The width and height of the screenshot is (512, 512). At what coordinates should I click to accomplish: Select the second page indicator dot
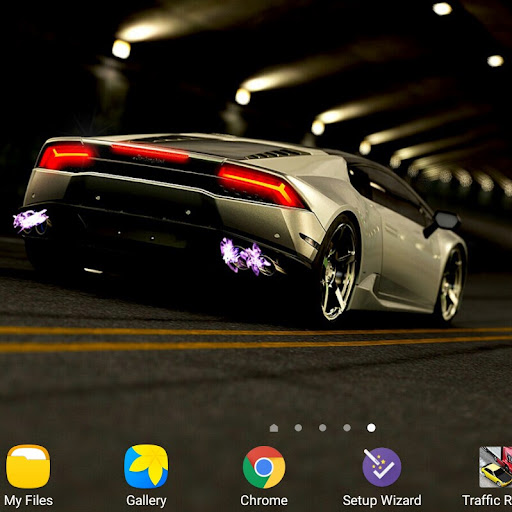tap(298, 428)
